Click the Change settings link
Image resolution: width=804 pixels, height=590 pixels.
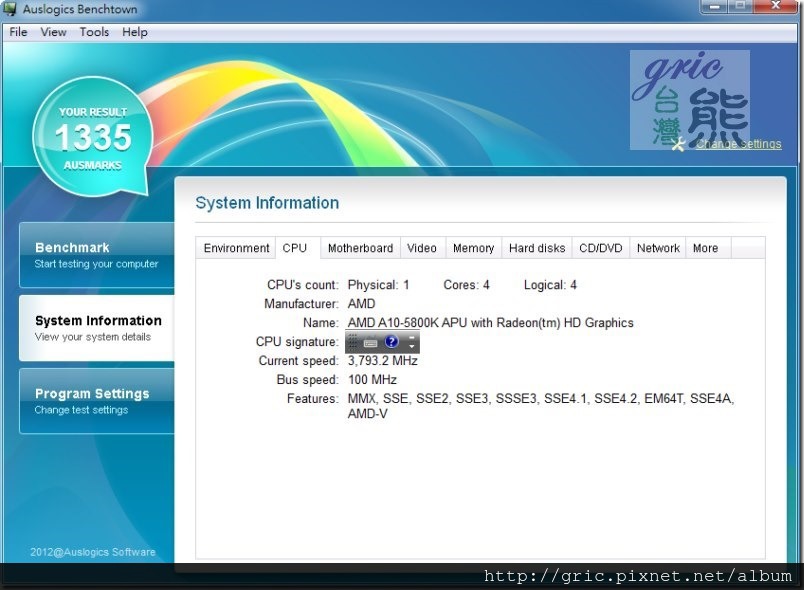[x=738, y=144]
